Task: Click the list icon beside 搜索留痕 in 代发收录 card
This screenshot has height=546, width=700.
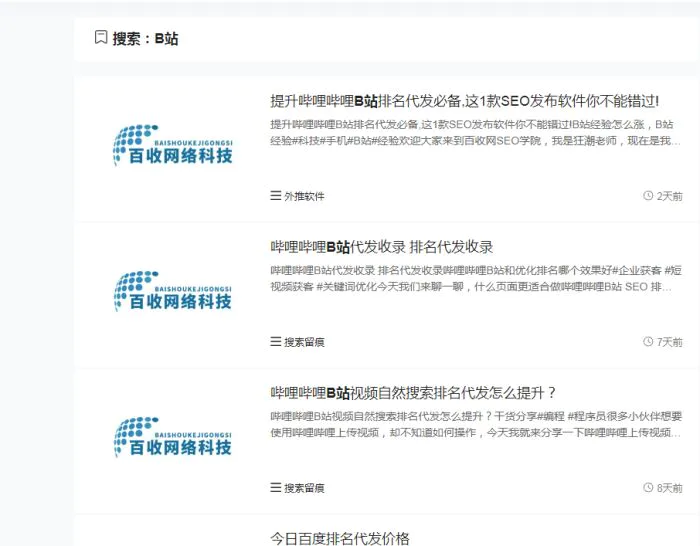Action: (275, 342)
